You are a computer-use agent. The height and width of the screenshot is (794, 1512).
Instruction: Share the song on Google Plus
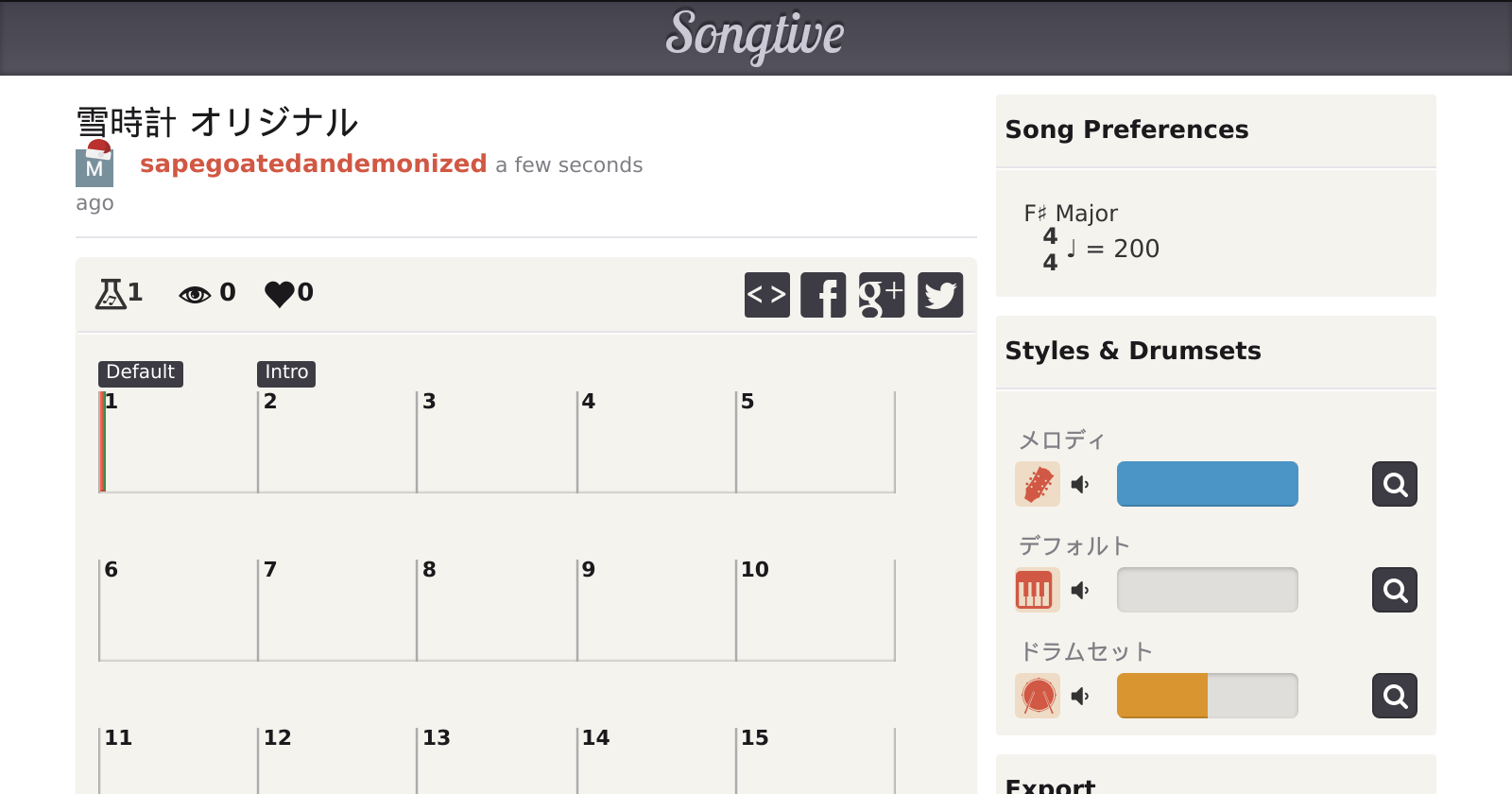pos(882,295)
